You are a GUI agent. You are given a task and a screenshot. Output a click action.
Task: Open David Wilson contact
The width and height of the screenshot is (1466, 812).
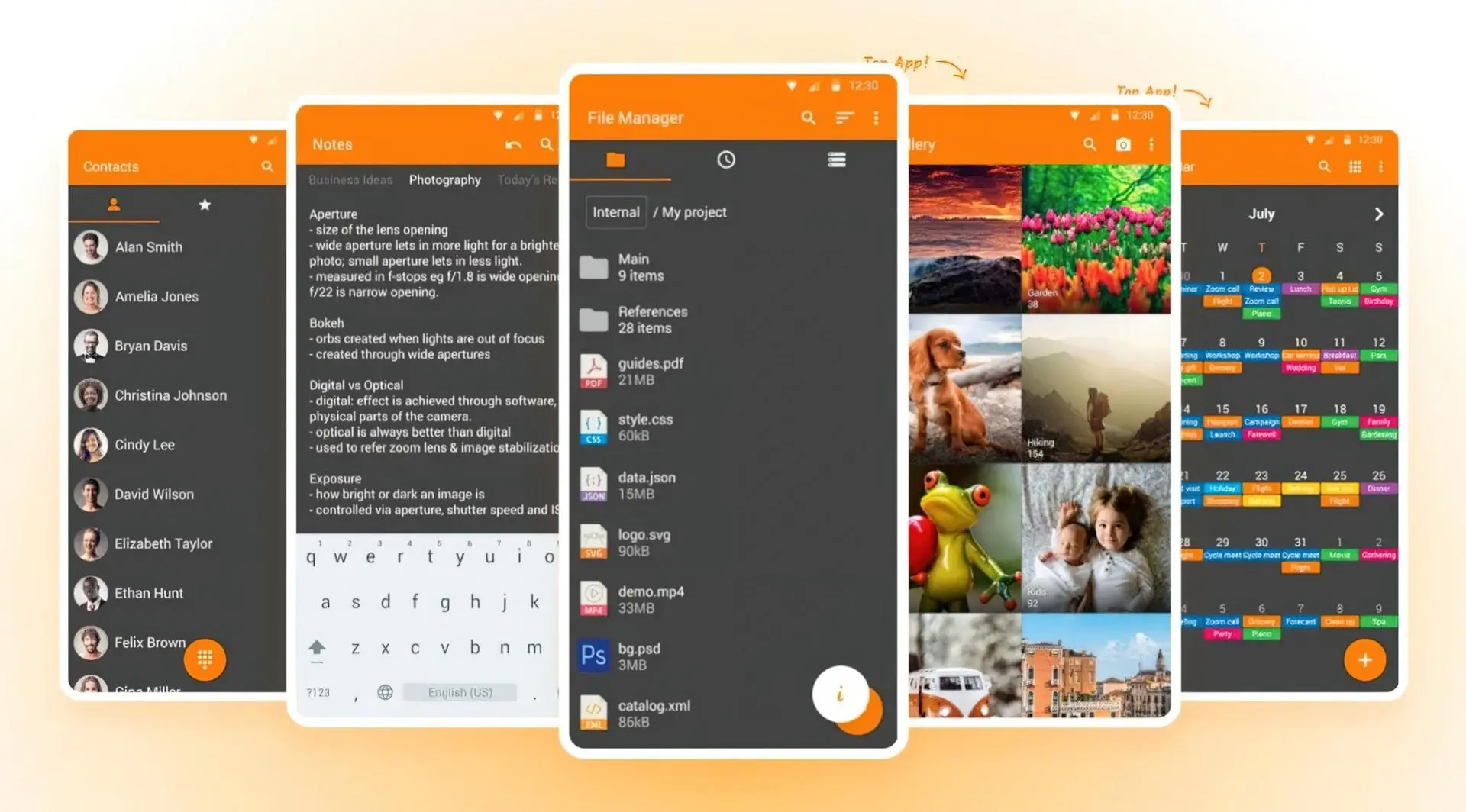click(x=177, y=495)
